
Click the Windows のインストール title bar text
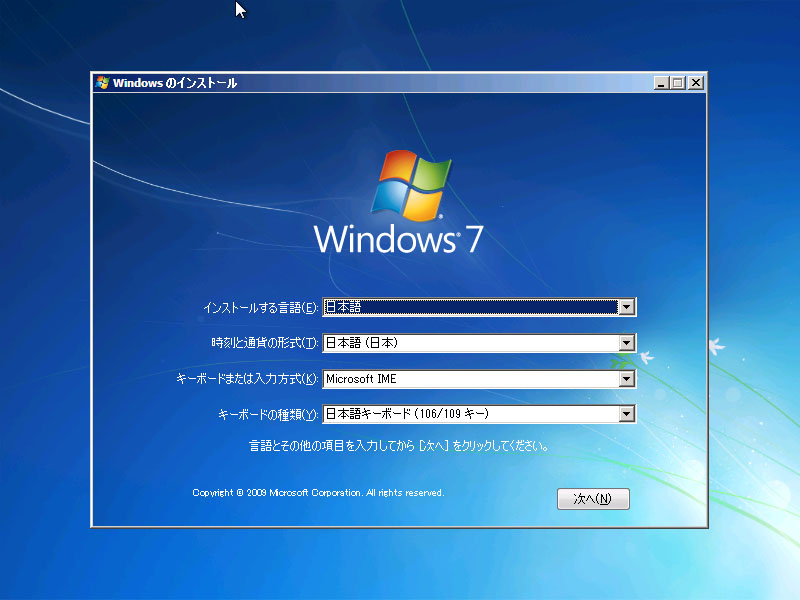tap(175, 83)
